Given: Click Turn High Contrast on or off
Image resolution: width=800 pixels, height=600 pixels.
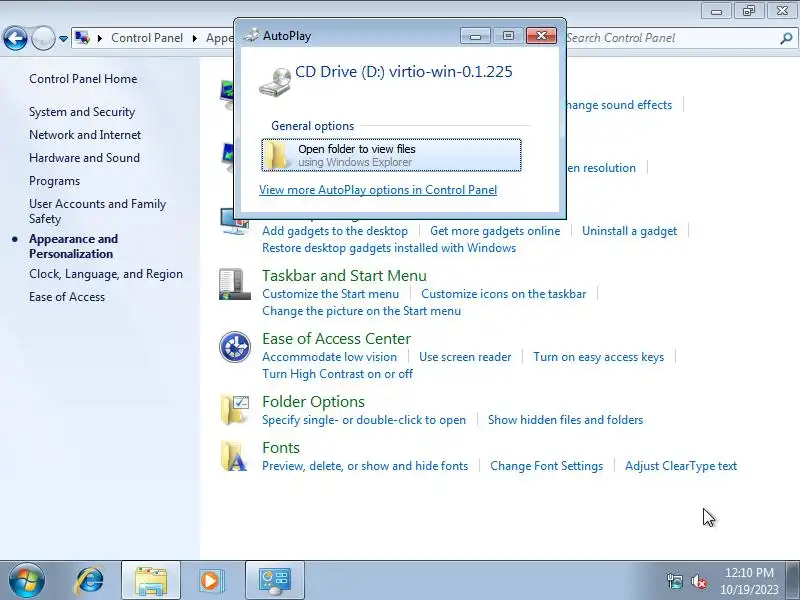Looking at the screenshot, I should [338, 374].
